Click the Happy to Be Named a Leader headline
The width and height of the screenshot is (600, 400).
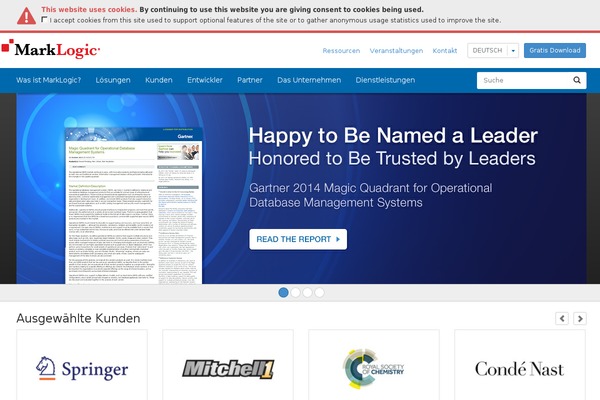393,136
